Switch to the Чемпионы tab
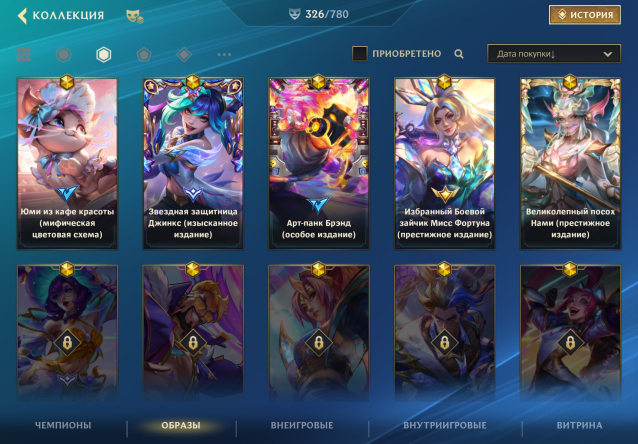638x444 pixels. click(x=63, y=425)
